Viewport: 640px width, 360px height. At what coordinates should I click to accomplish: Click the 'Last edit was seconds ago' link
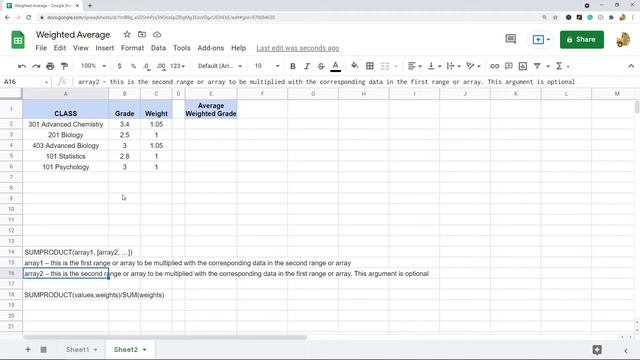pos(298,48)
